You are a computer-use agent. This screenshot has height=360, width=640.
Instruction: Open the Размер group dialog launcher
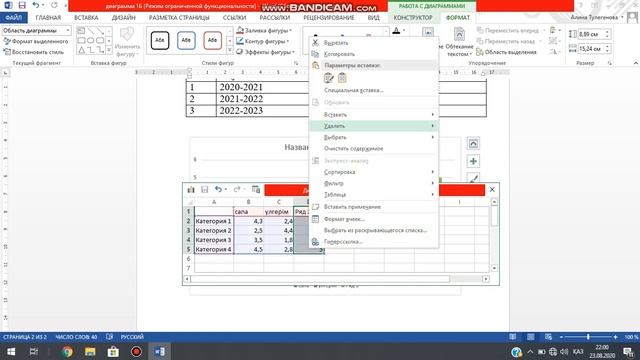click(609, 63)
